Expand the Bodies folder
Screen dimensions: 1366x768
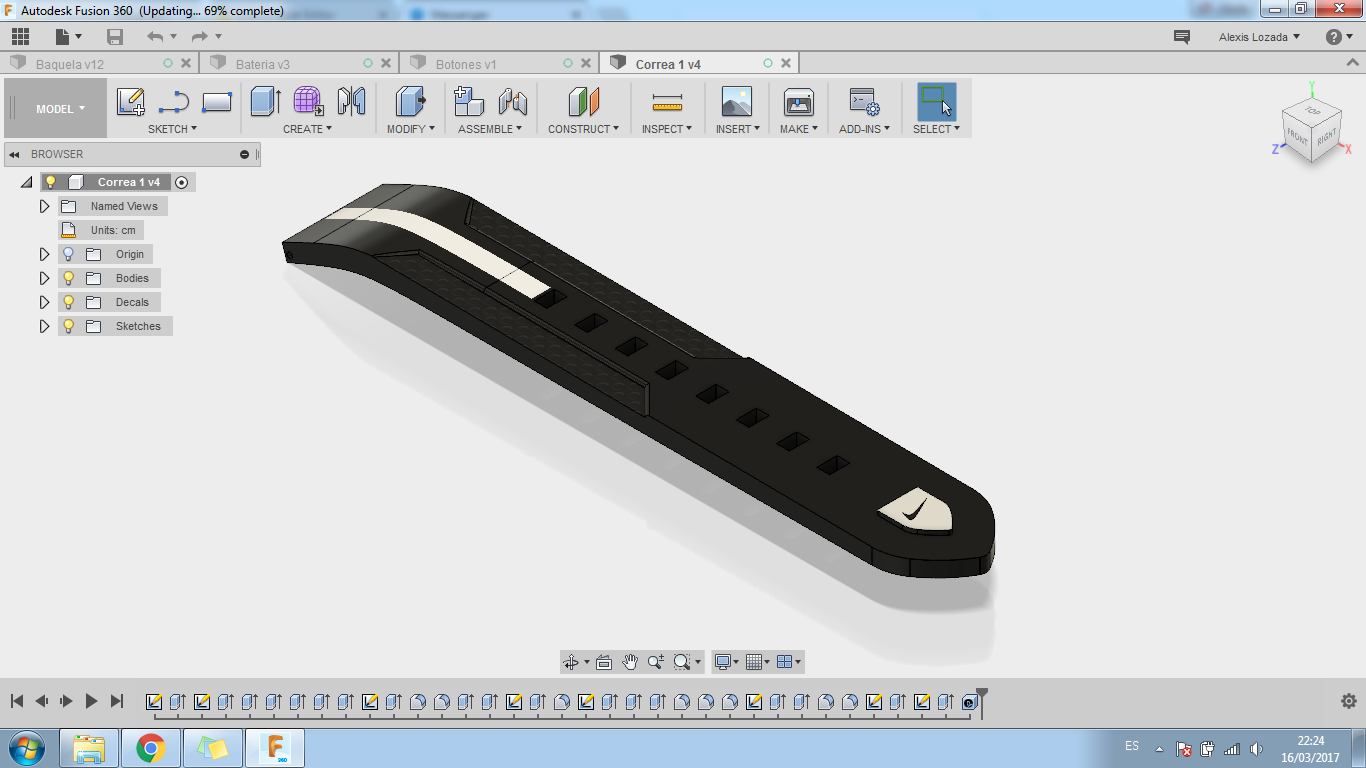(x=44, y=278)
